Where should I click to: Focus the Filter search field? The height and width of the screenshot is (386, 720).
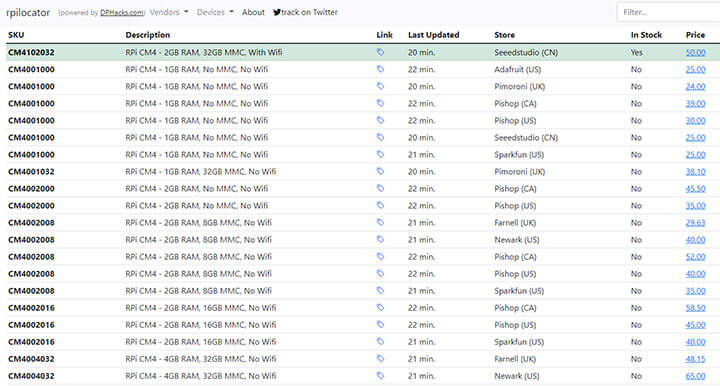pyautogui.click(x=669, y=12)
